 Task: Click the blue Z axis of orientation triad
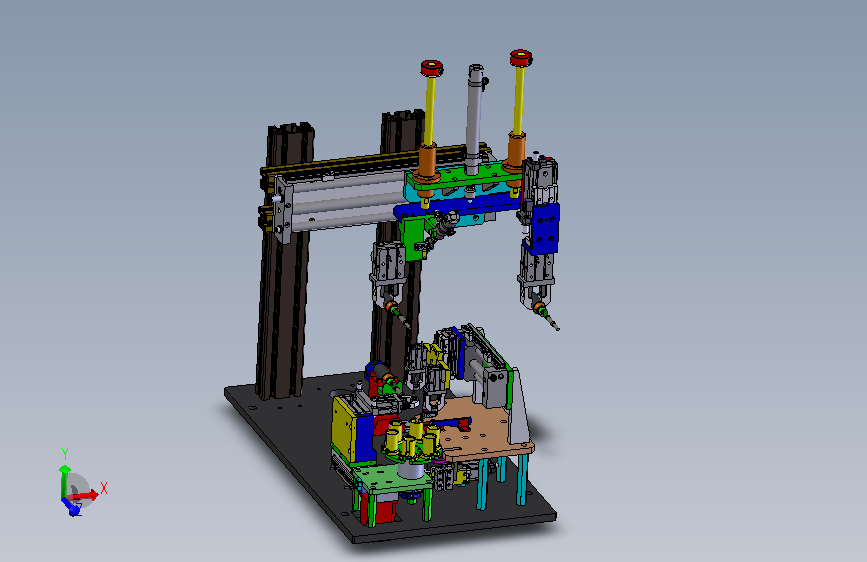click(x=72, y=507)
